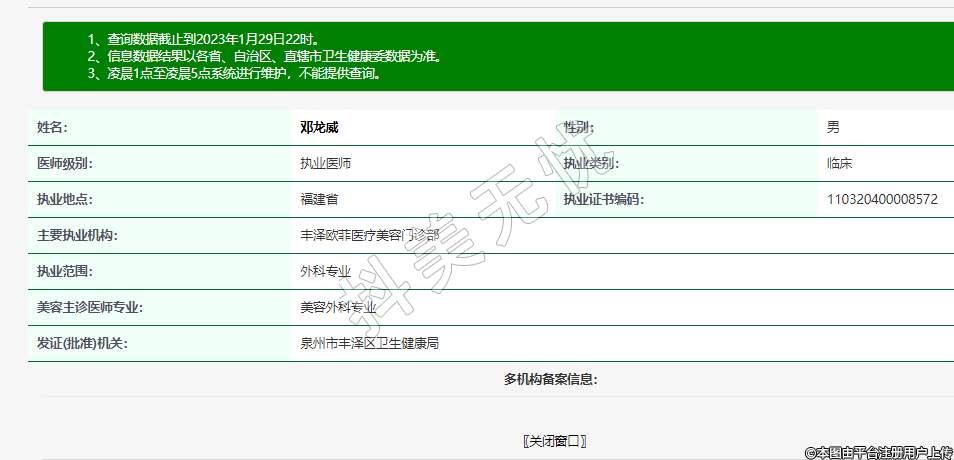Select the 执业医师 value text
This screenshot has height=460, width=954.
[x=326, y=164]
